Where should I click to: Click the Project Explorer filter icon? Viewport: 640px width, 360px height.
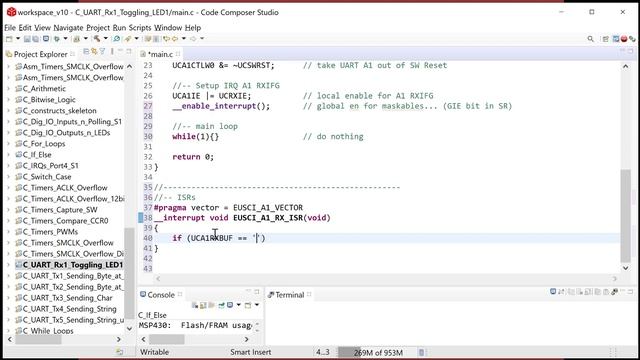(102, 51)
